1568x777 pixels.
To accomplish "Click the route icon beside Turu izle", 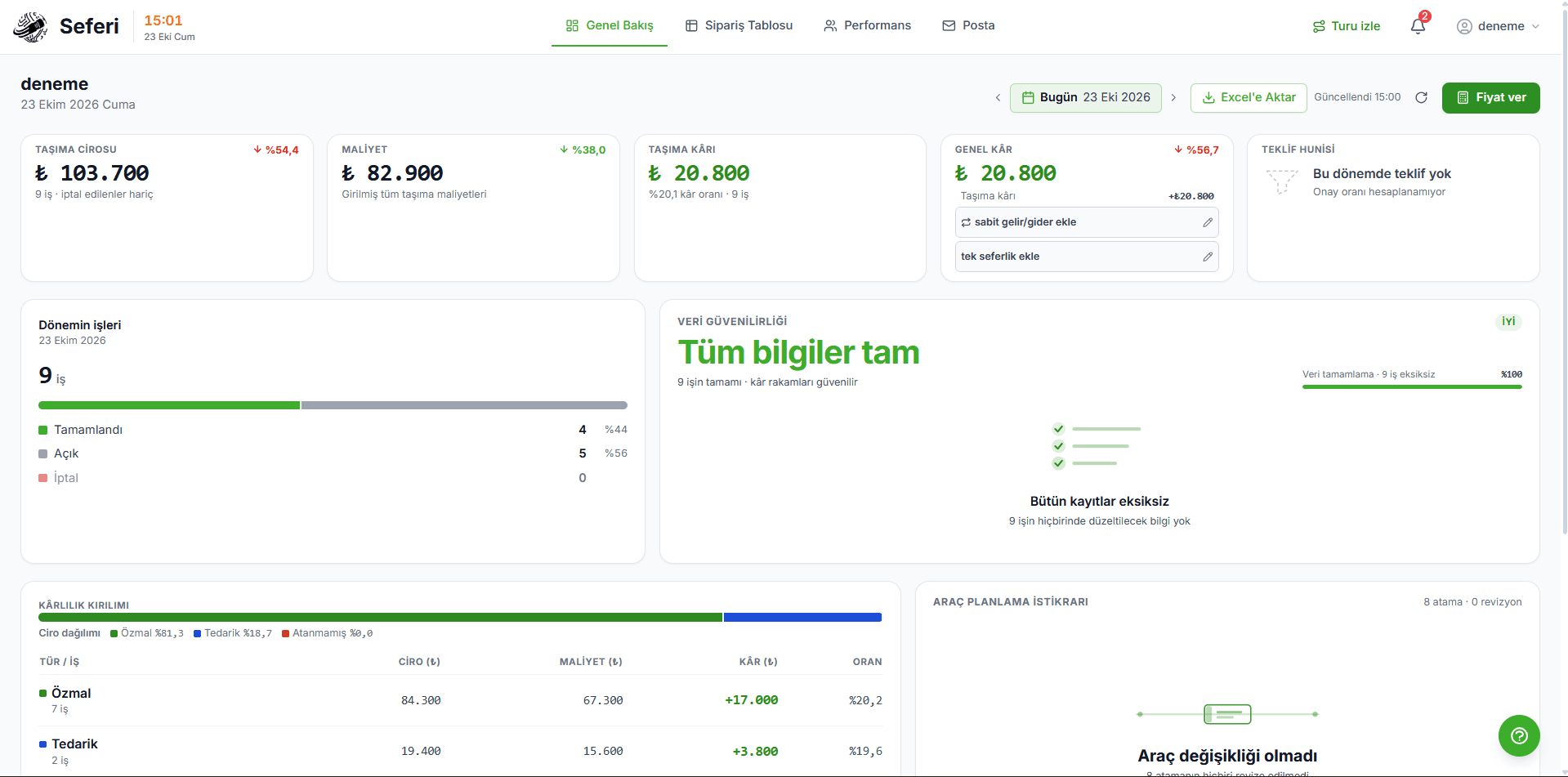I will (x=1319, y=26).
